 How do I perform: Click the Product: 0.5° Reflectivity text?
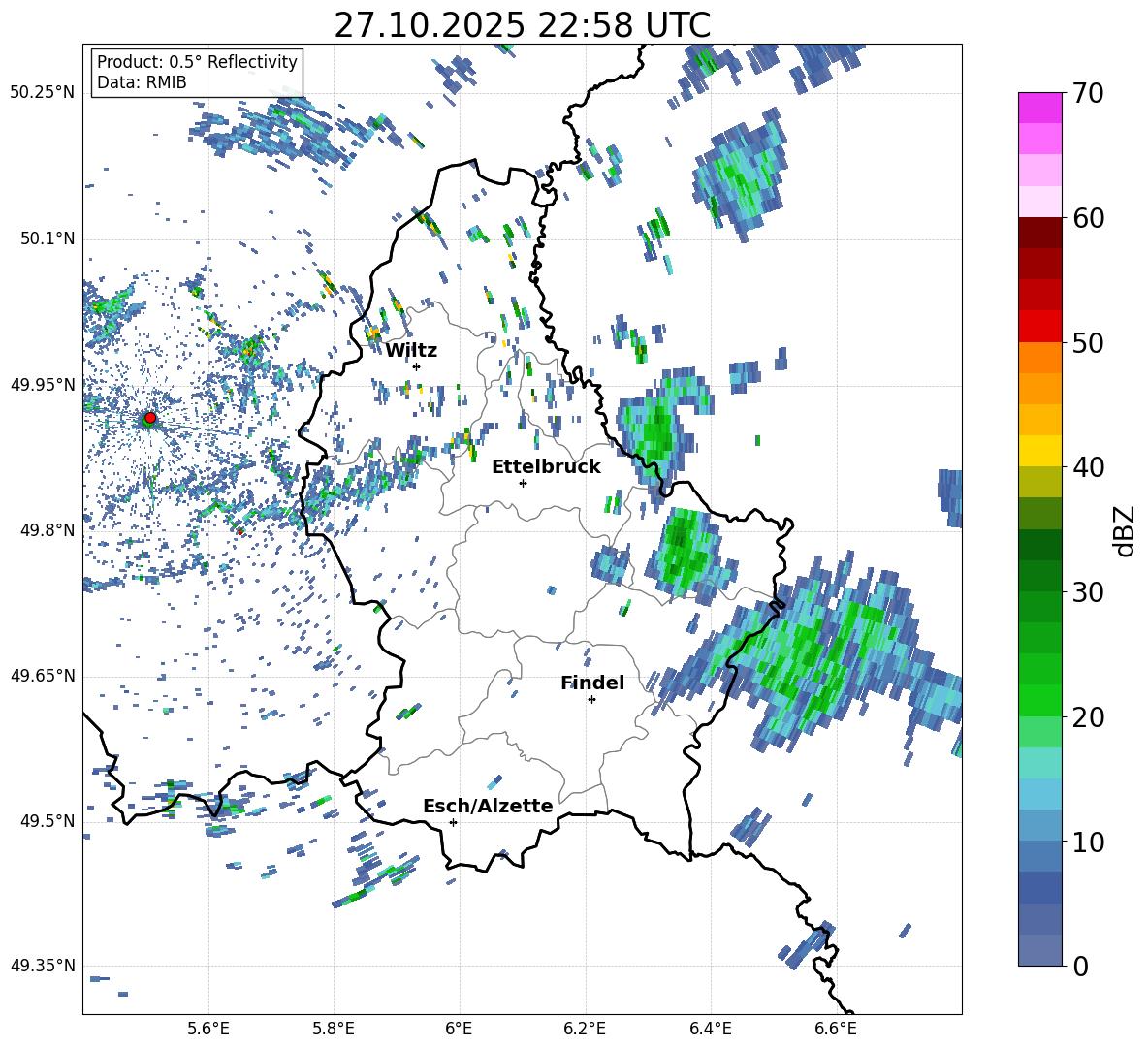(x=197, y=61)
